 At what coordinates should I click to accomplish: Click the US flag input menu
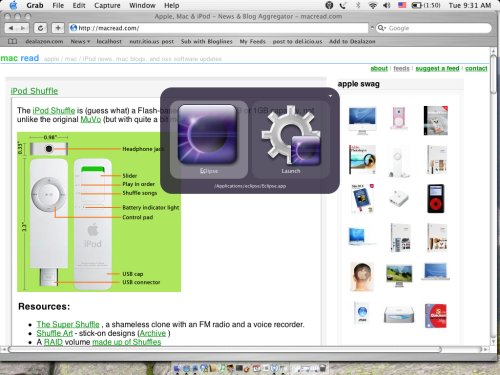point(402,5)
